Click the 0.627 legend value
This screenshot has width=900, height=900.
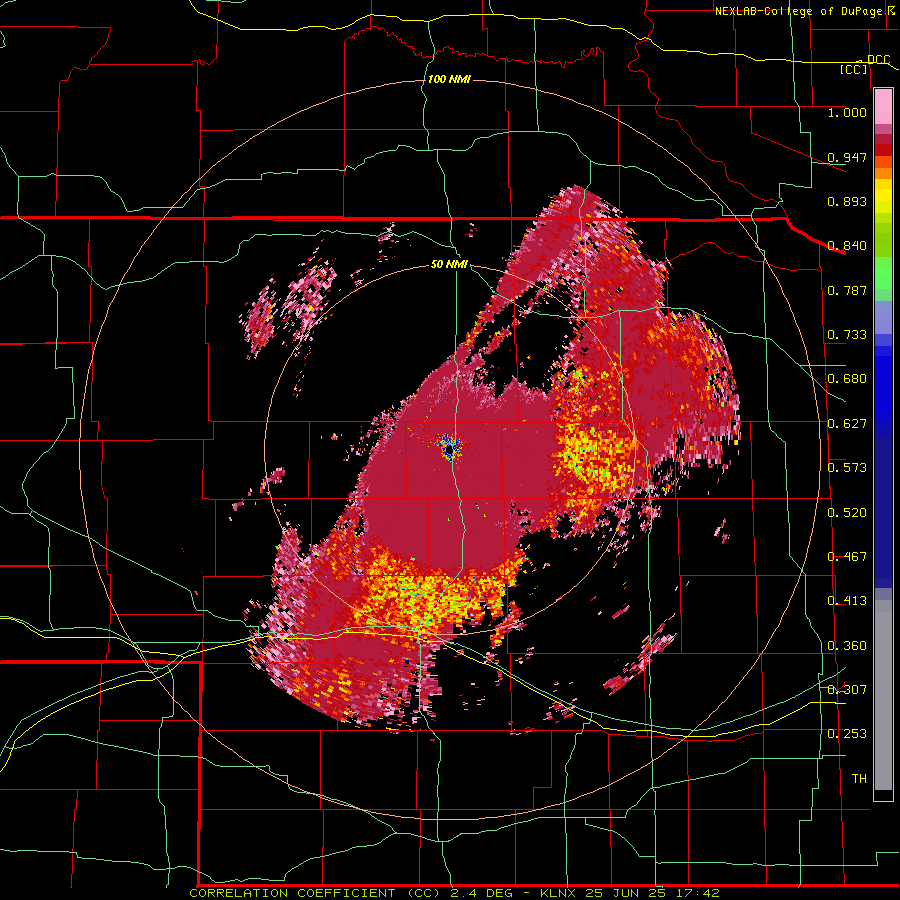[847, 423]
